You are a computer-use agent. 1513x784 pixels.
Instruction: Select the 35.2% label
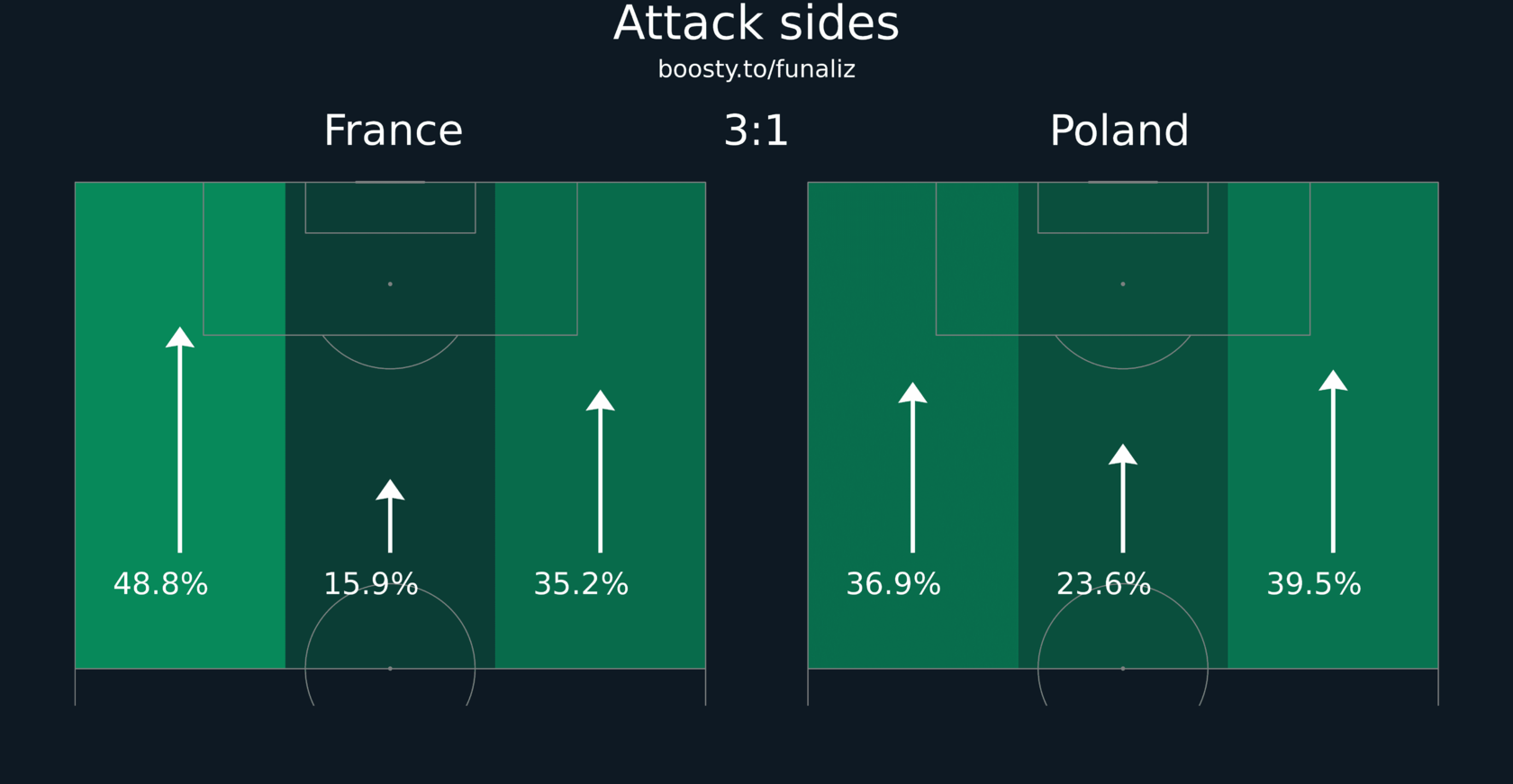click(581, 584)
